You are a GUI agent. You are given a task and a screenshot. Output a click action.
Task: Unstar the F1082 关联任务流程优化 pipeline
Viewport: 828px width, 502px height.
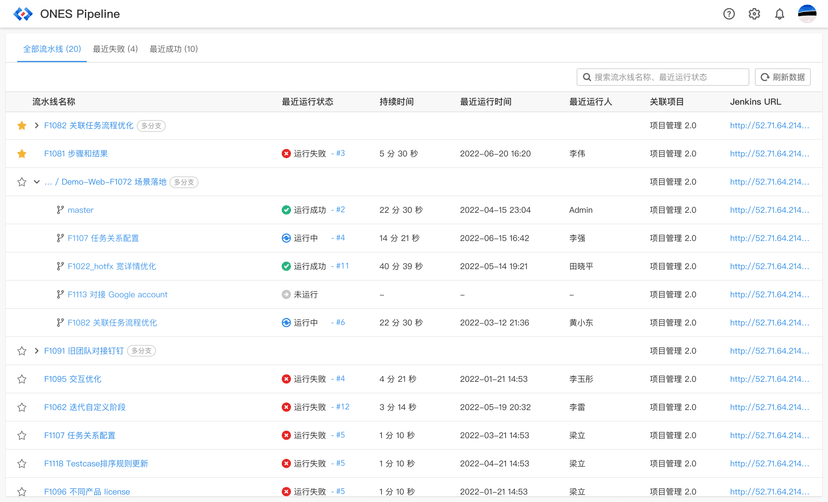22,126
